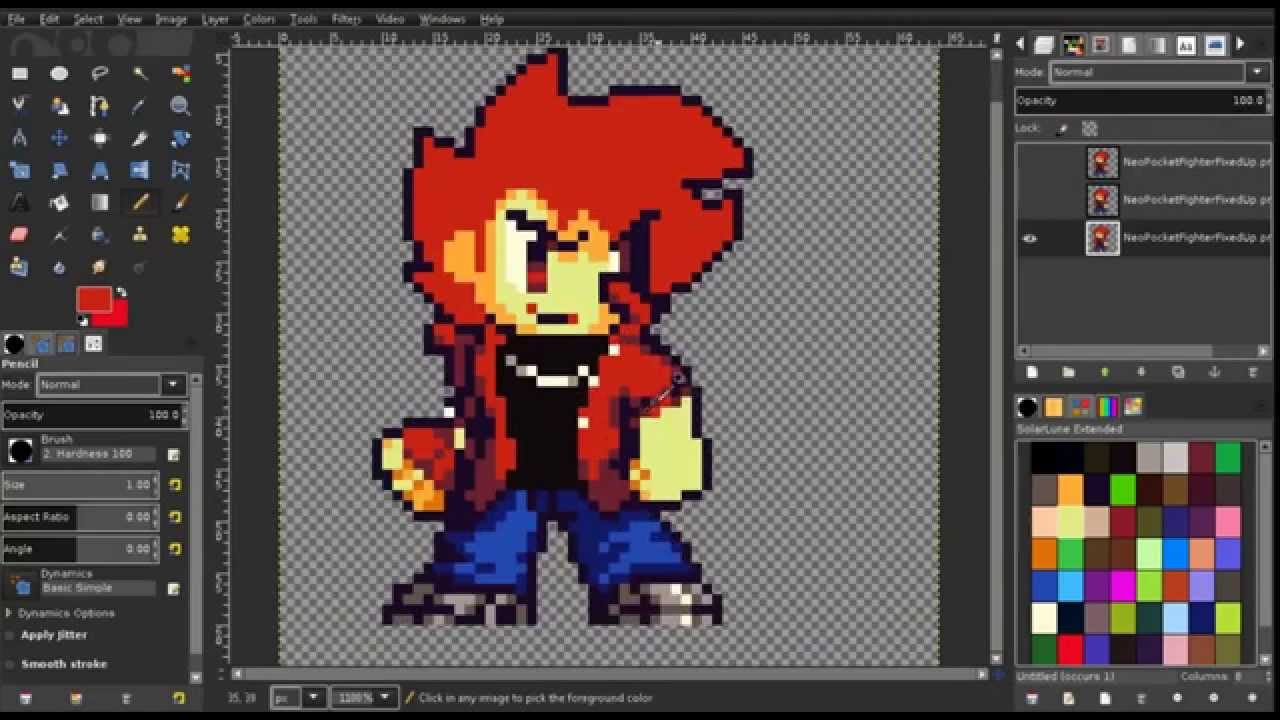Viewport: 1280px width, 720px height.
Task: Open the brush selector preview
Action: point(20,451)
